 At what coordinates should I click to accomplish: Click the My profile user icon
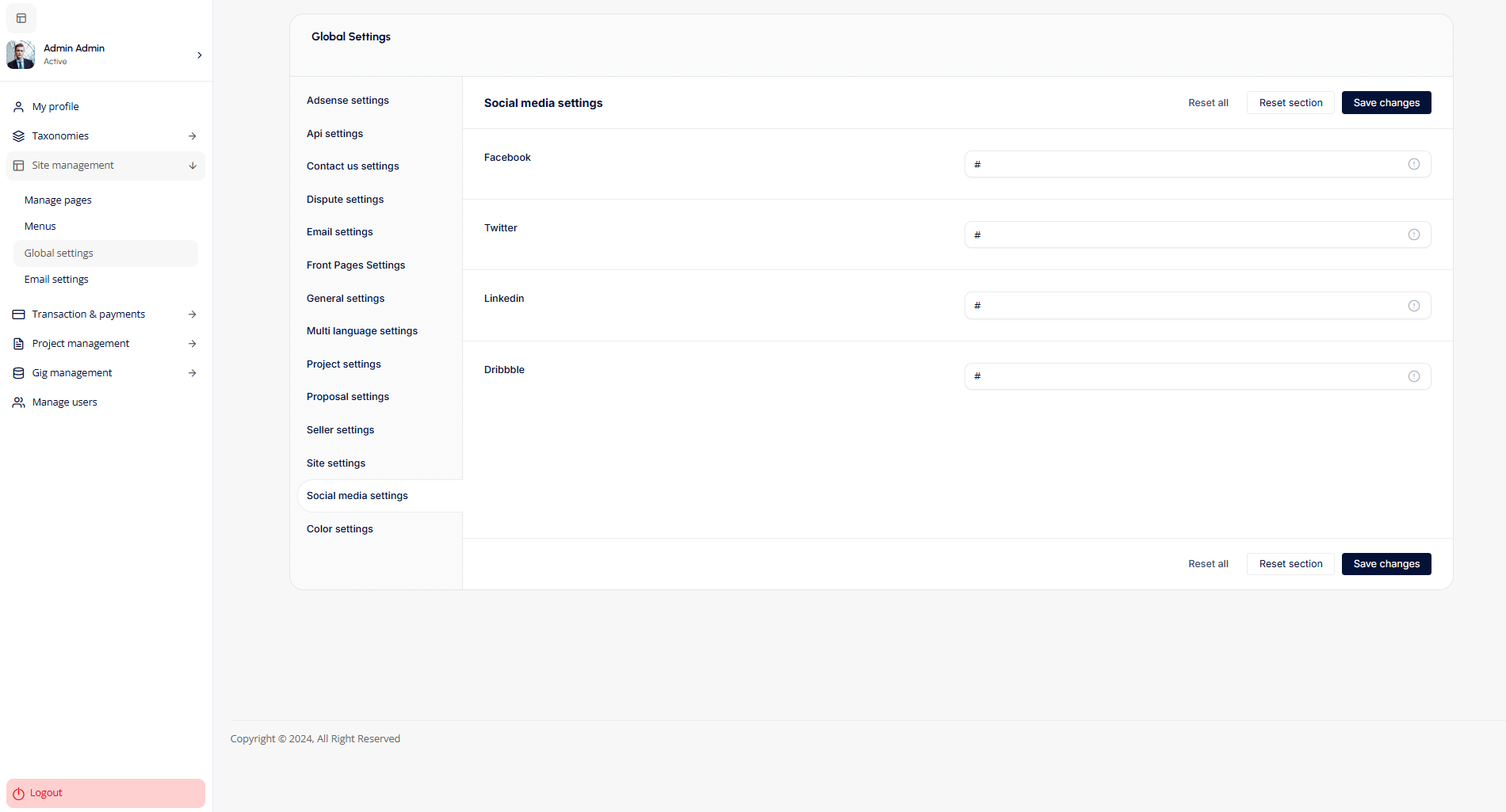click(18, 107)
